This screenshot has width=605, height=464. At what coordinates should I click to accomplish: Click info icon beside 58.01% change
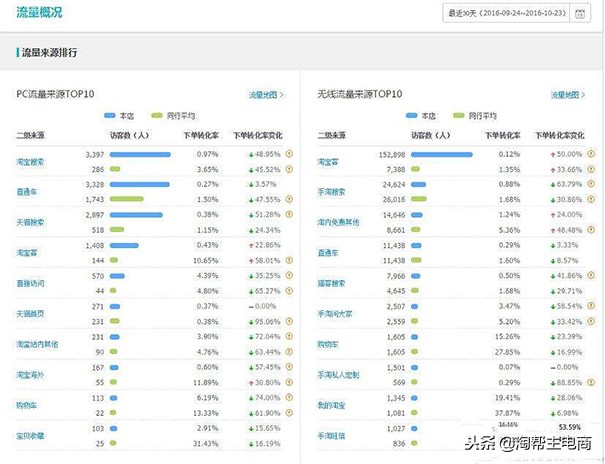289,260
